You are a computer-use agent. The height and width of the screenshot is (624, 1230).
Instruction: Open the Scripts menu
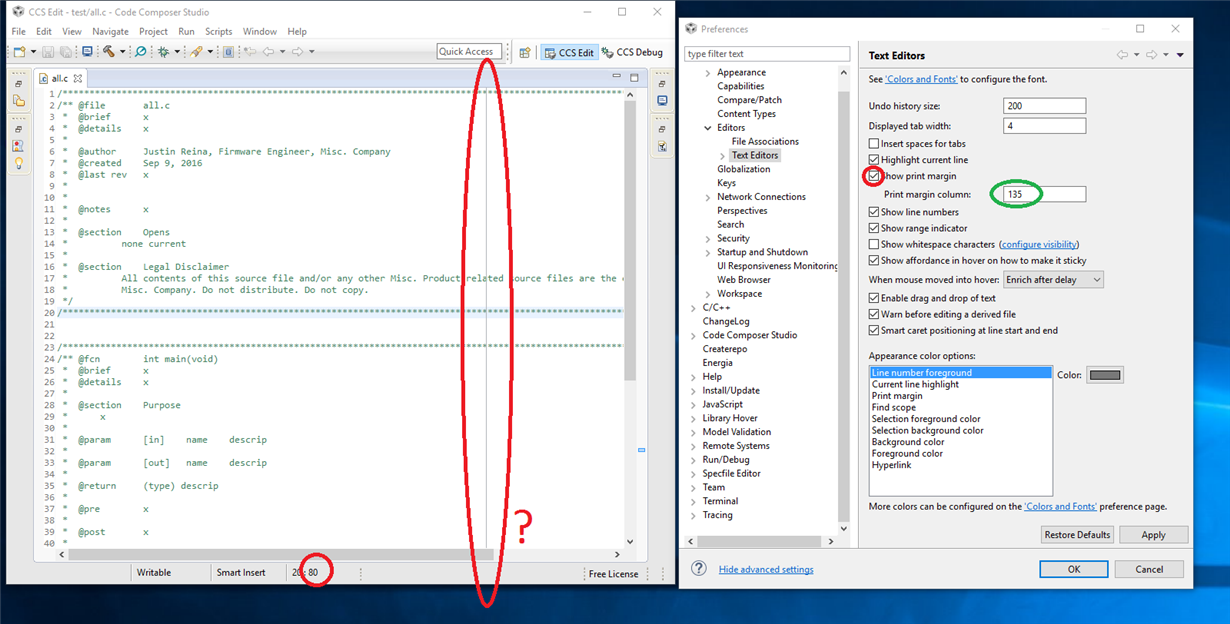218,31
